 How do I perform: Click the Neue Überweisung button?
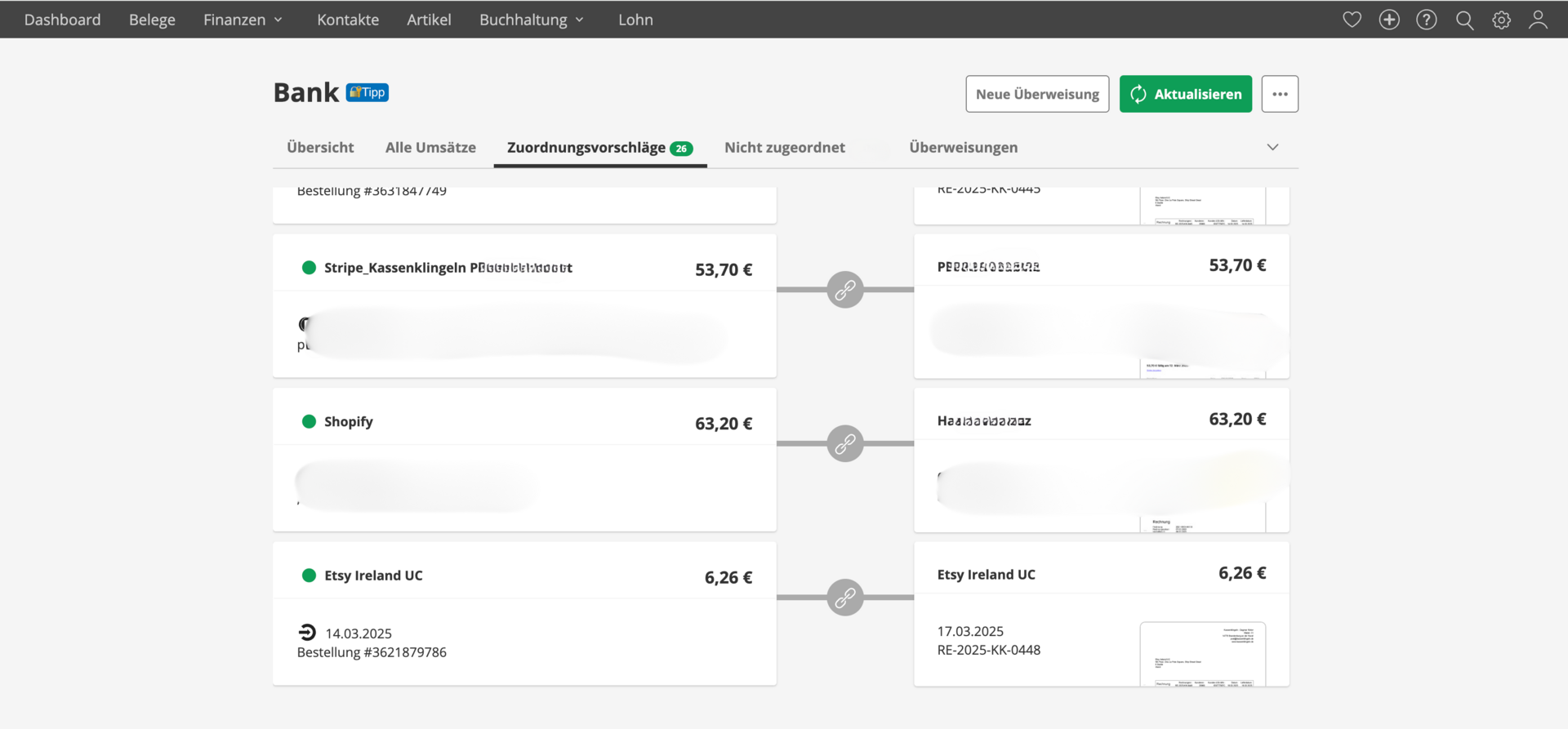coord(1037,94)
